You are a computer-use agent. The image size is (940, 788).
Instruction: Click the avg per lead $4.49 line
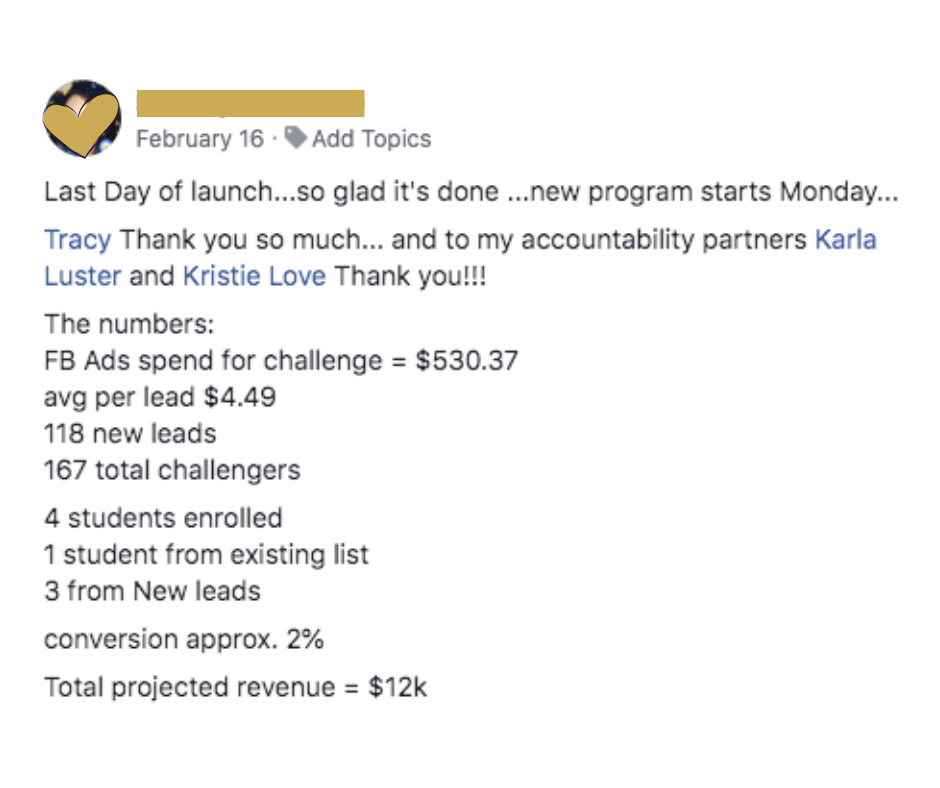[160, 397]
